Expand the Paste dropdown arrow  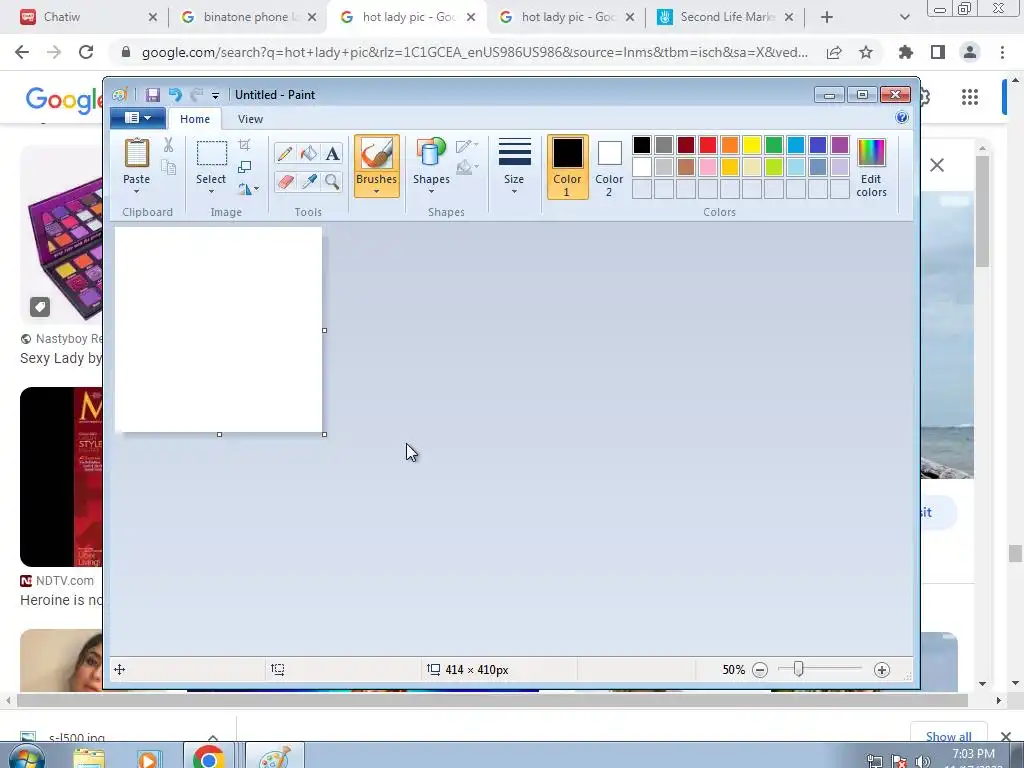click(136, 192)
